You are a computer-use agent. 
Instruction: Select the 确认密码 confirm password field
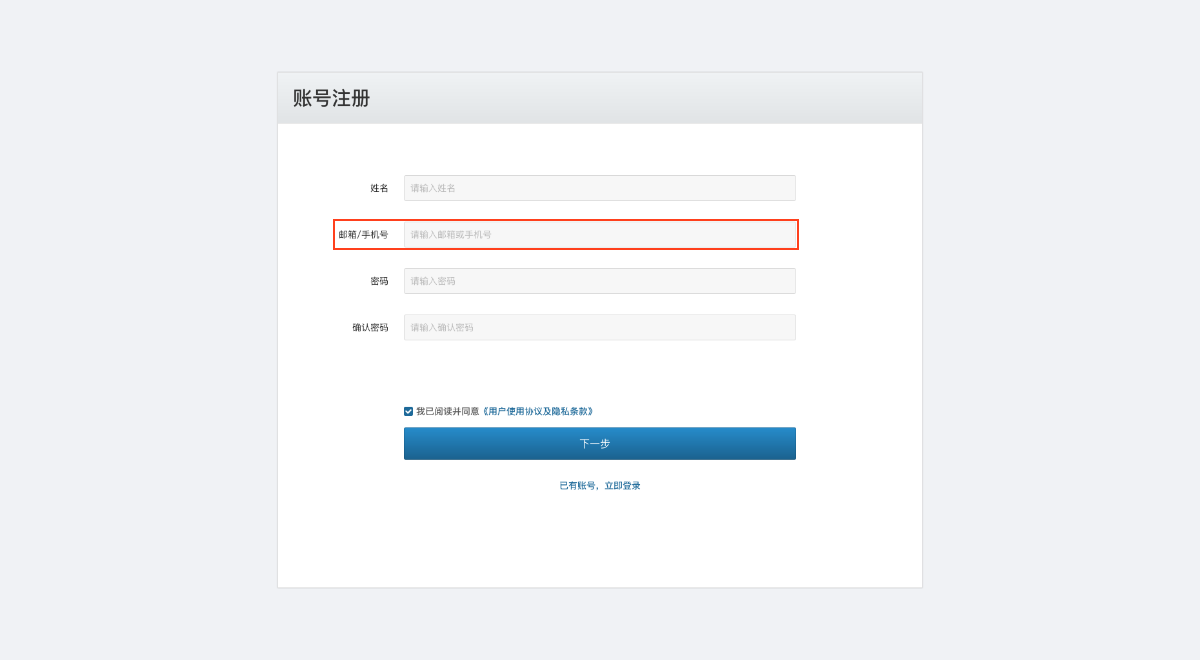click(600, 327)
